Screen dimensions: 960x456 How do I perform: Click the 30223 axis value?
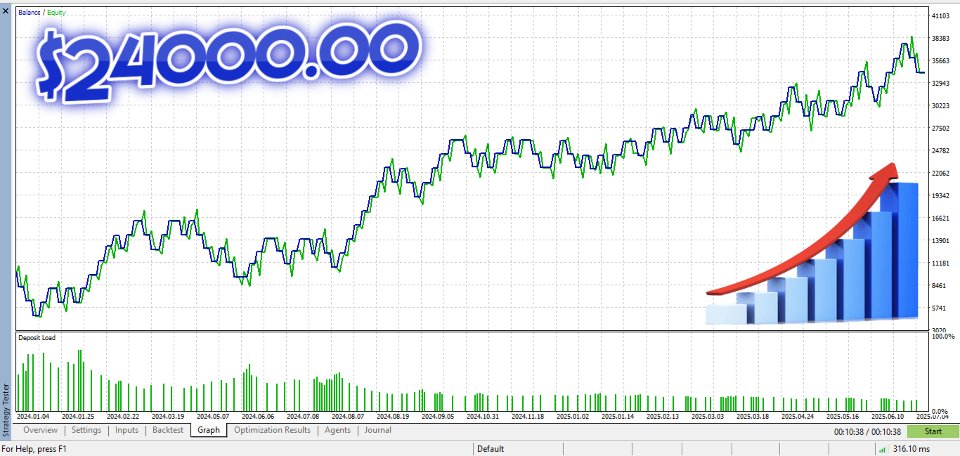(x=940, y=105)
